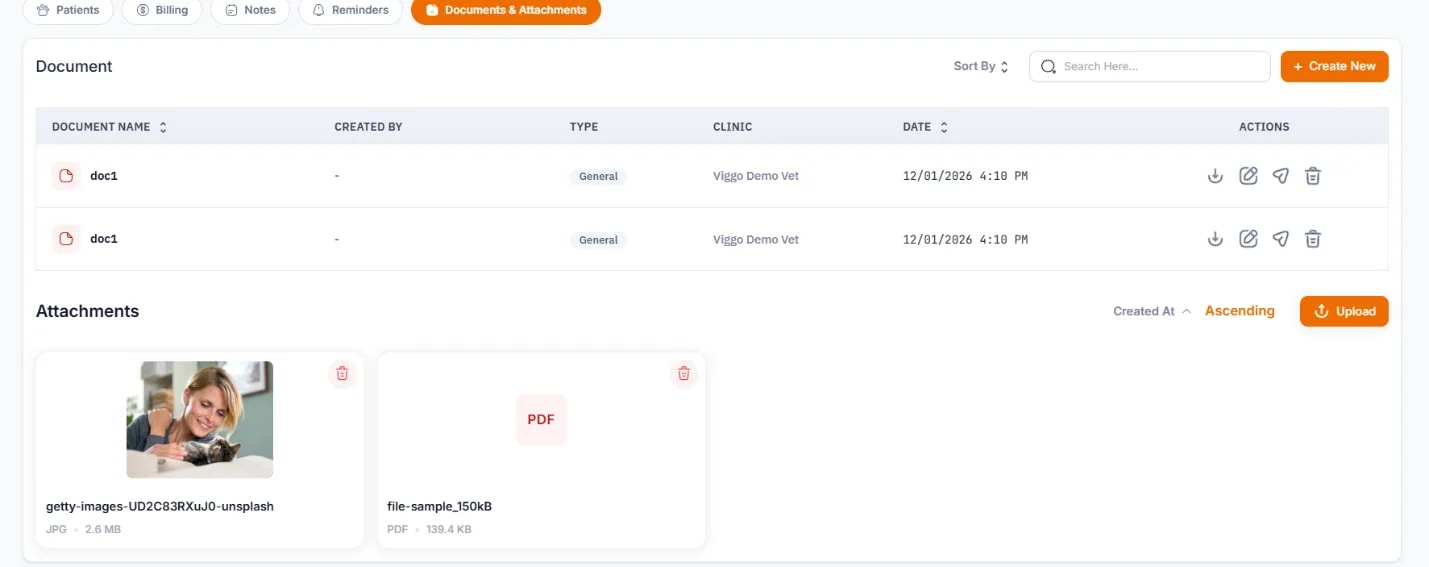
Task: Click the Create New button
Action: [1335, 67]
